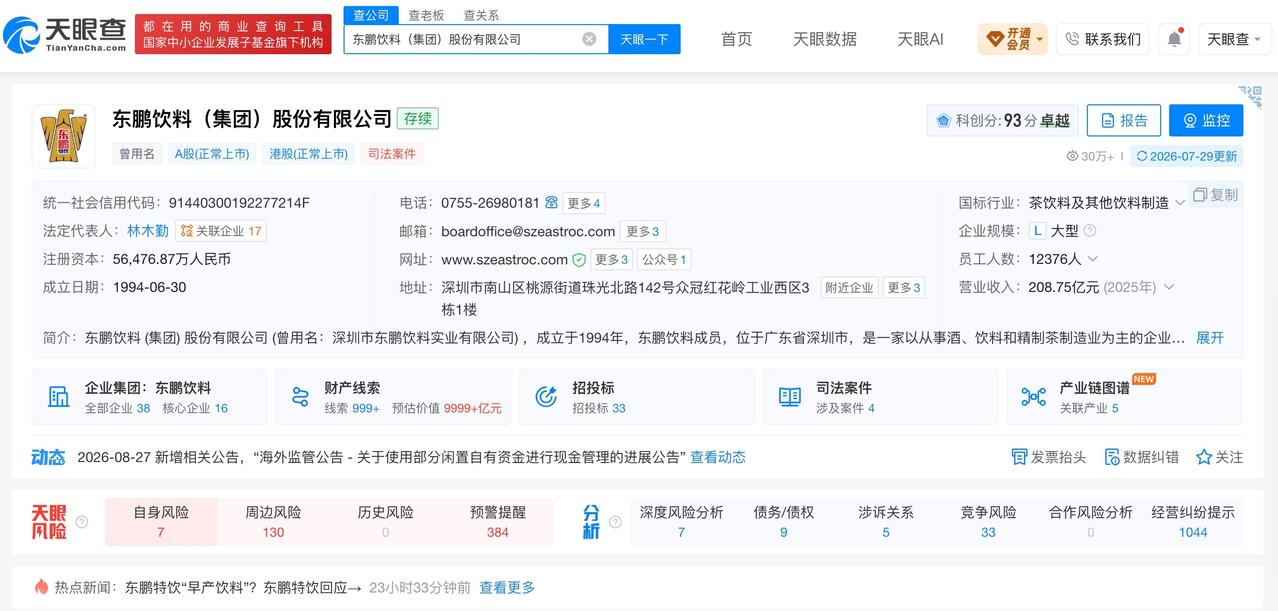The image size is (1278, 611).
Task: Open 经营纠纷提示 1044
Action: 1193,522
